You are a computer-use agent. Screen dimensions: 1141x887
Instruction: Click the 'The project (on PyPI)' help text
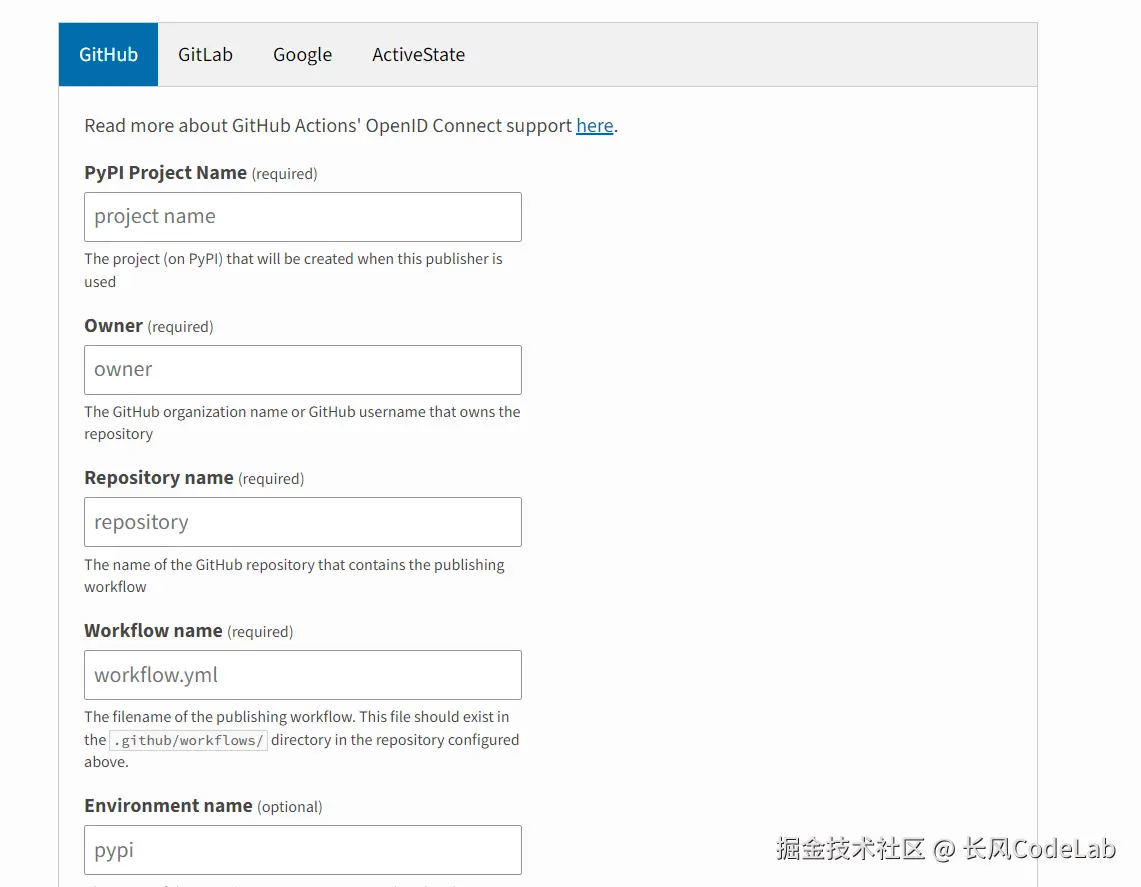tap(293, 270)
